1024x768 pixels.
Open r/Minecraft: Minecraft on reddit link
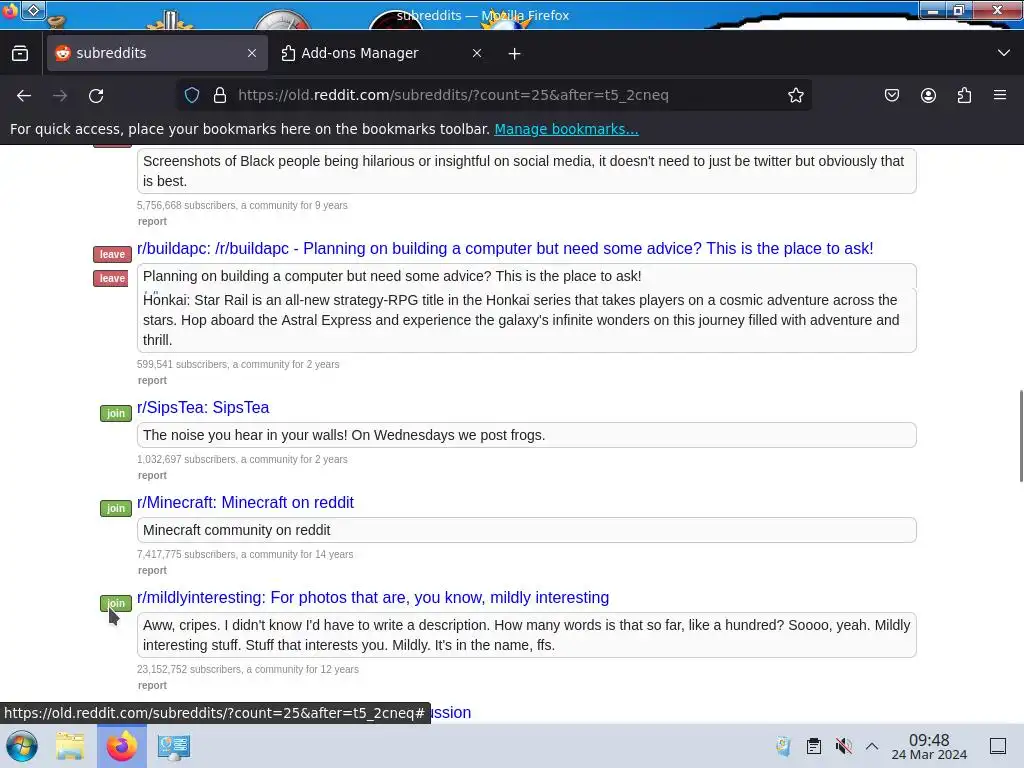[246, 503]
